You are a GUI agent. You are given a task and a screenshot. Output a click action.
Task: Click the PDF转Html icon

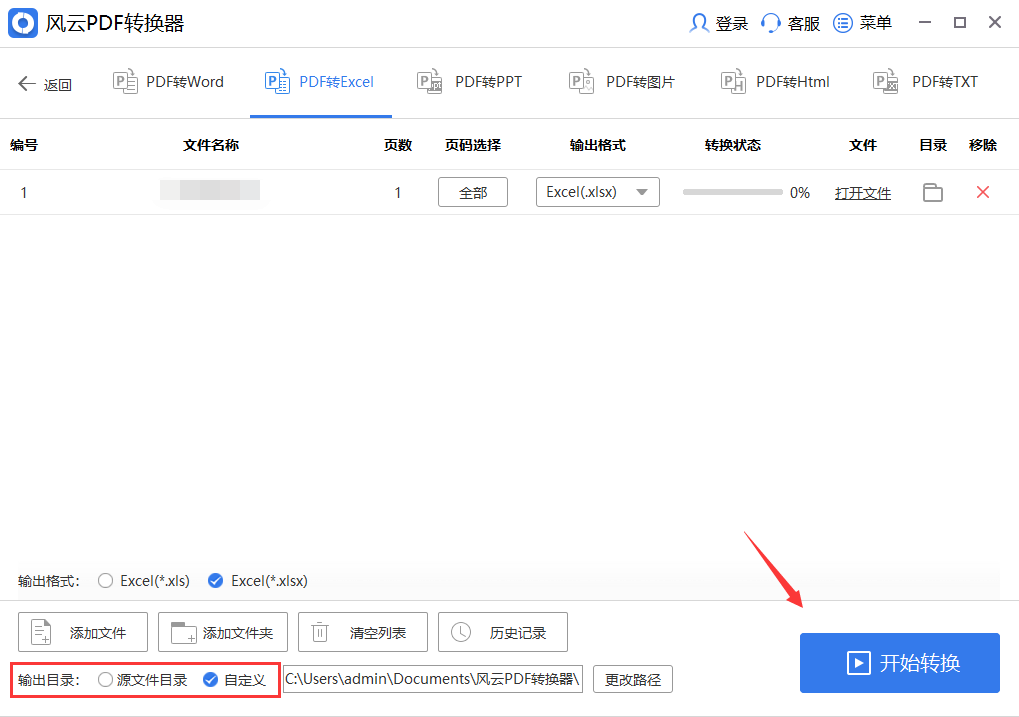coord(734,82)
